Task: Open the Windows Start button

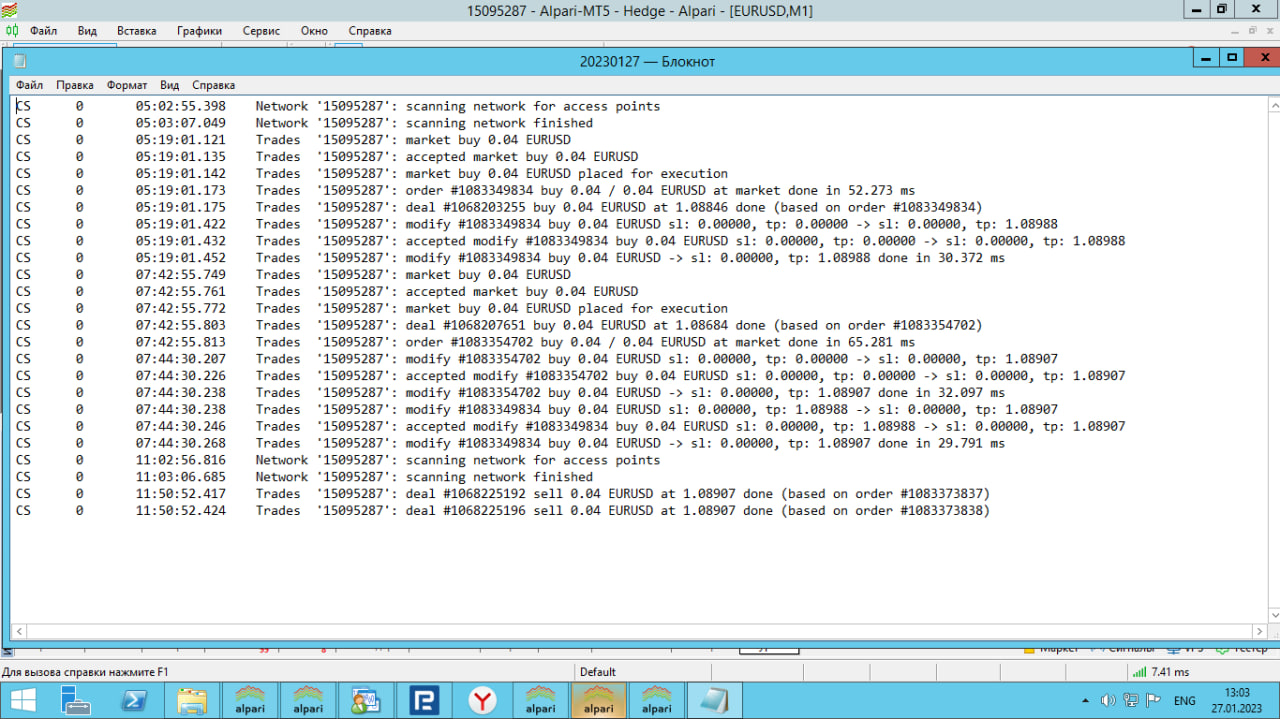Action: point(23,701)
